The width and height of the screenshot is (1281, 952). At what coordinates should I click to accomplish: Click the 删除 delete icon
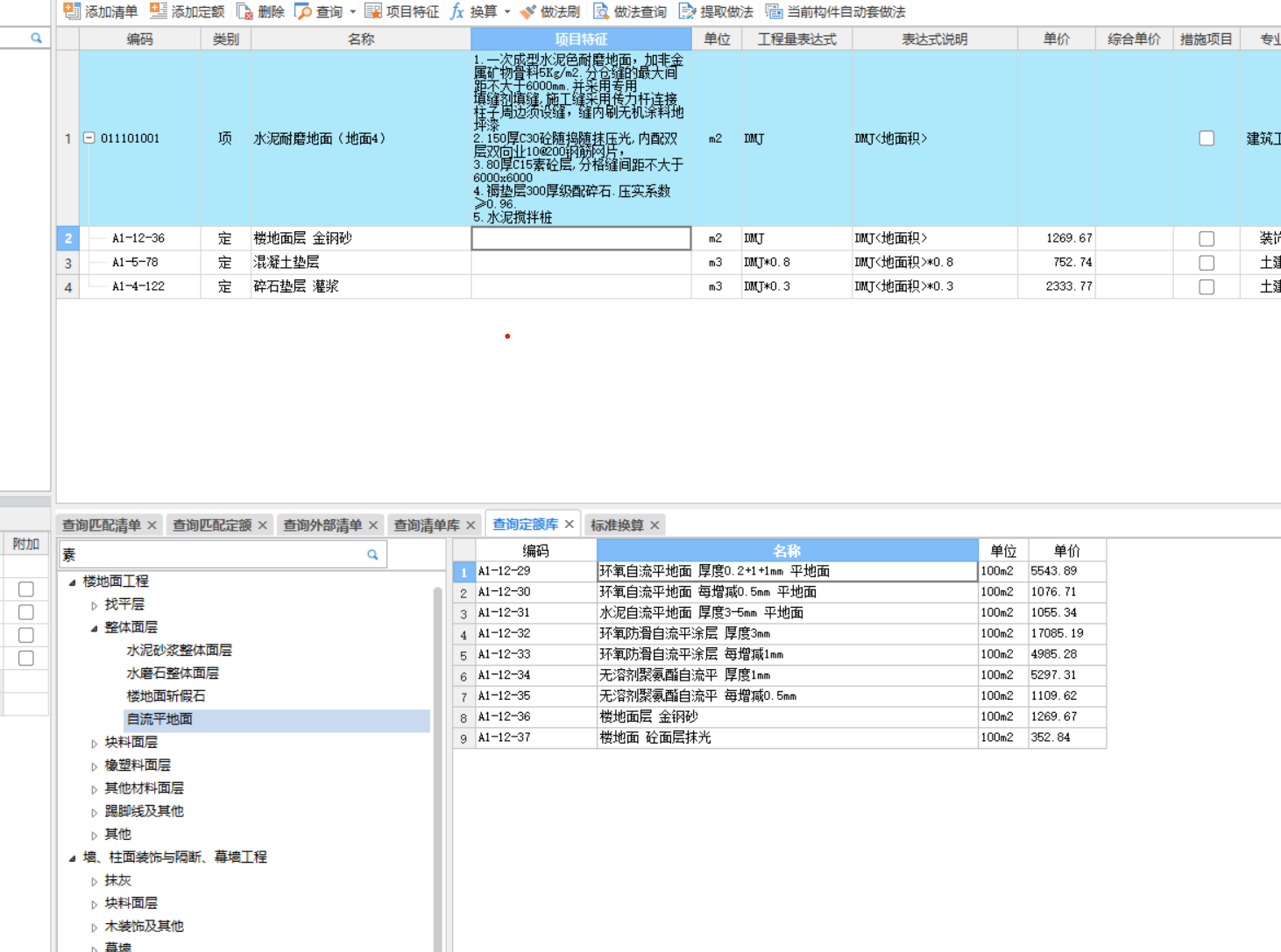(244, 11)
